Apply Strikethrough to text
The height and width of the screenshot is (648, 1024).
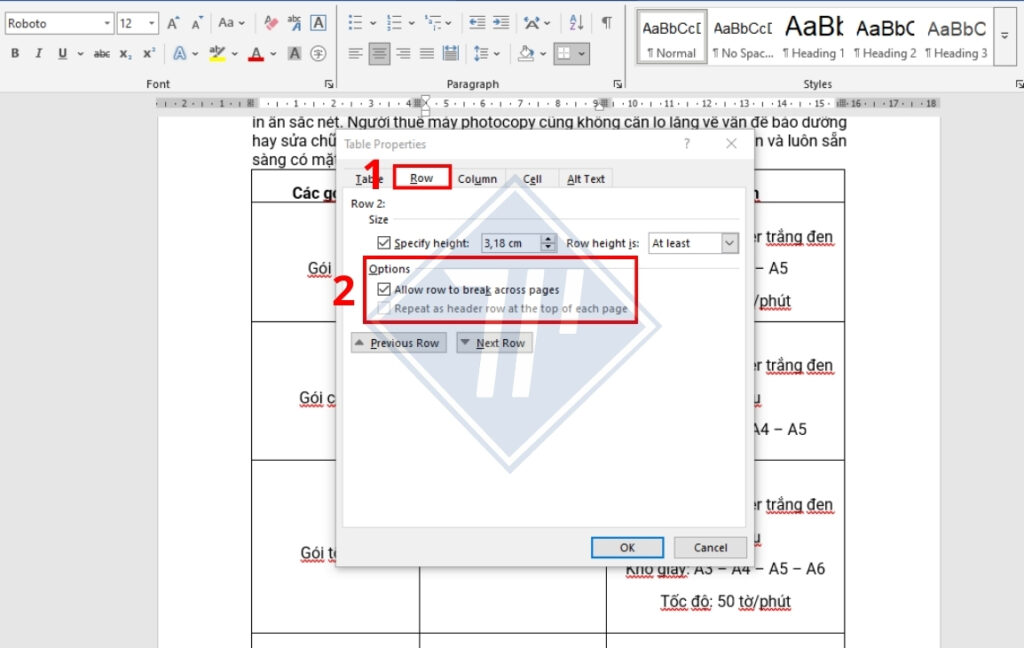point(101,54)
